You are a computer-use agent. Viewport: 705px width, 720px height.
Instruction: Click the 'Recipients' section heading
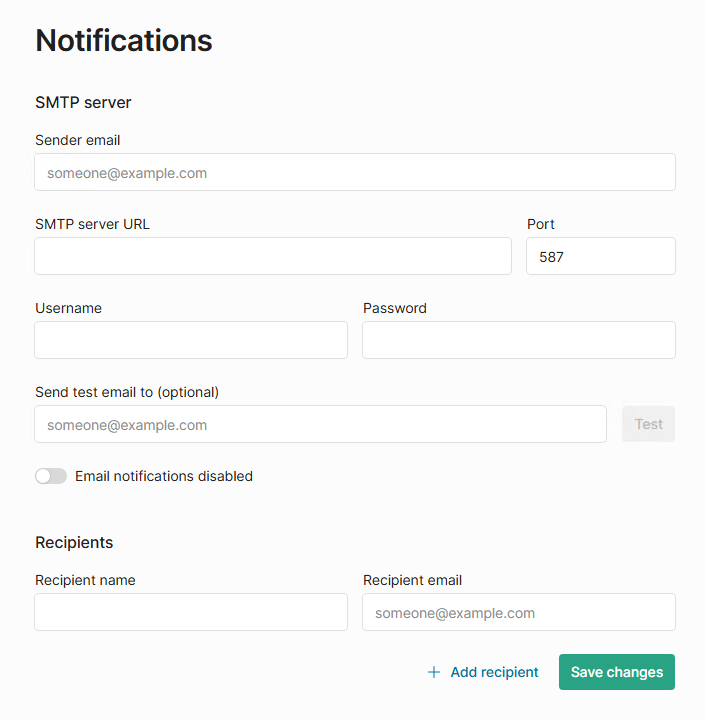74,542
